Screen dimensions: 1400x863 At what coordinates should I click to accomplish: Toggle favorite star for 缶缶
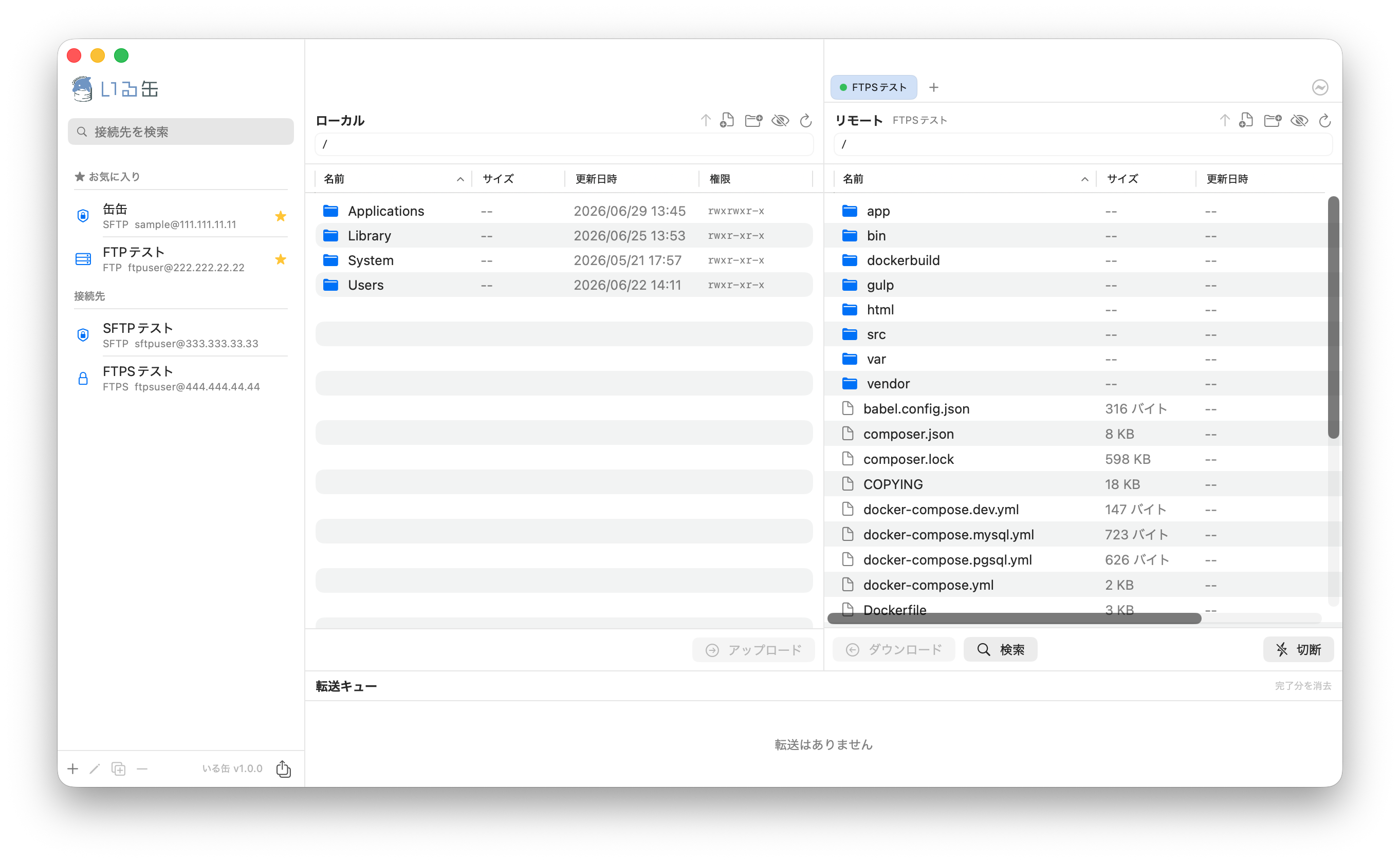(x=280, y=216)
